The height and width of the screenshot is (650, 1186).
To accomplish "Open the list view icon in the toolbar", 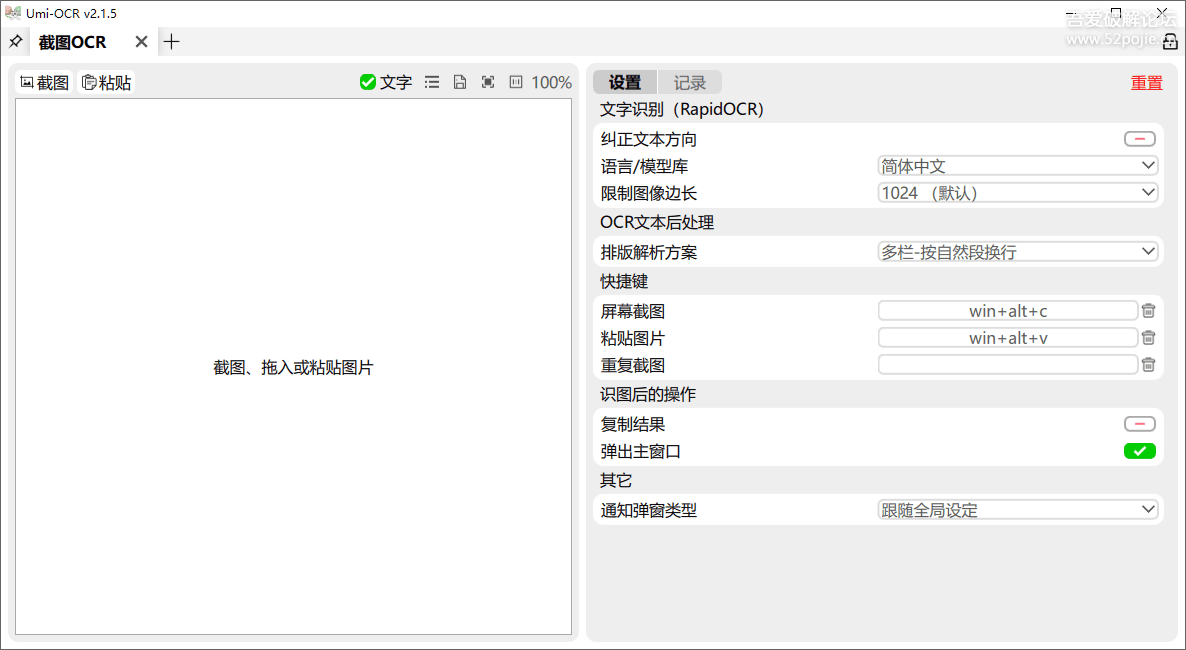I will pyautogui.click(x=431, y=82).
